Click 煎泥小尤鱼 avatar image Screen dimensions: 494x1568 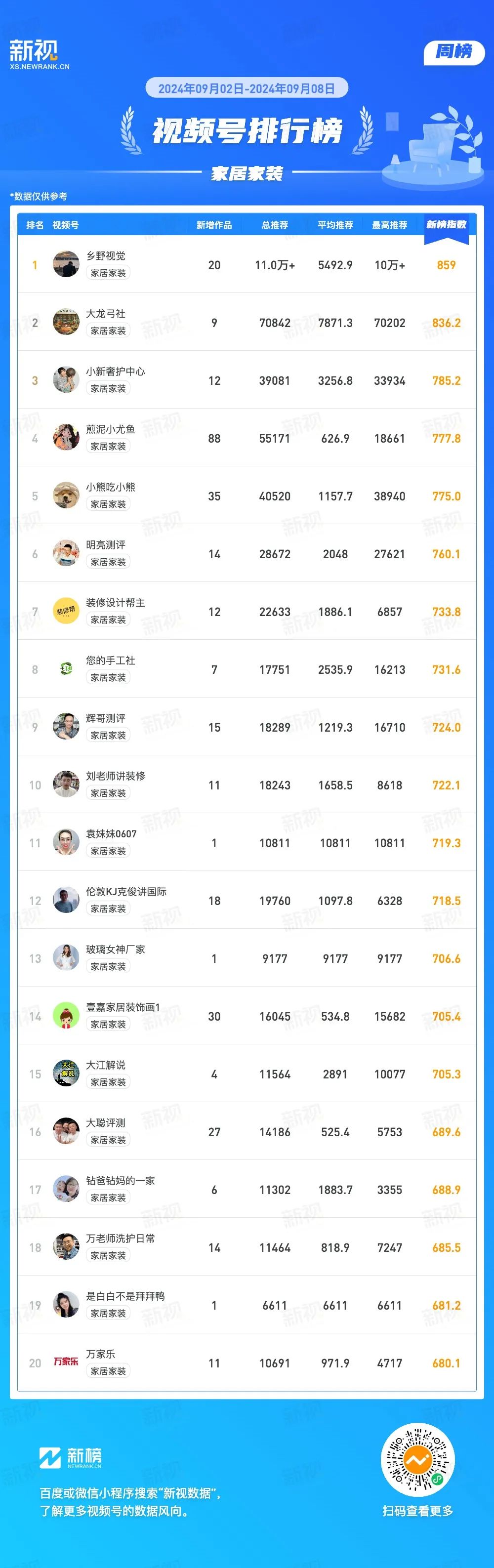(66, 438)
